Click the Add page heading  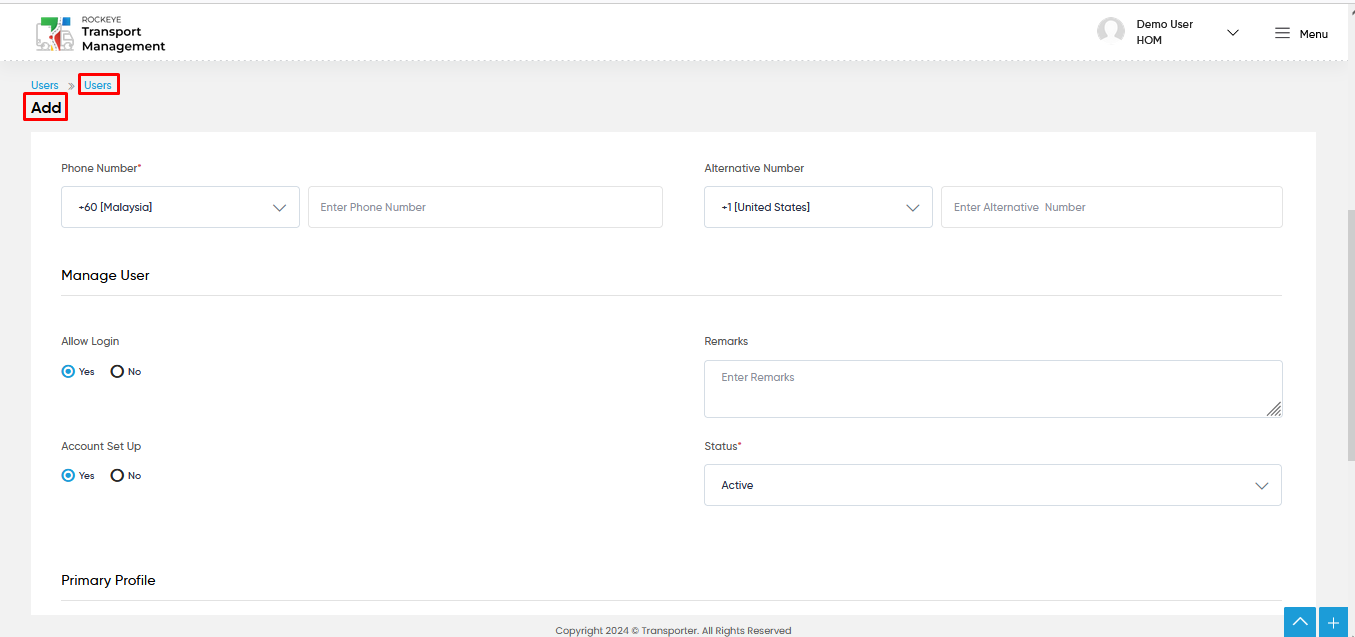(x=46, y=108)
